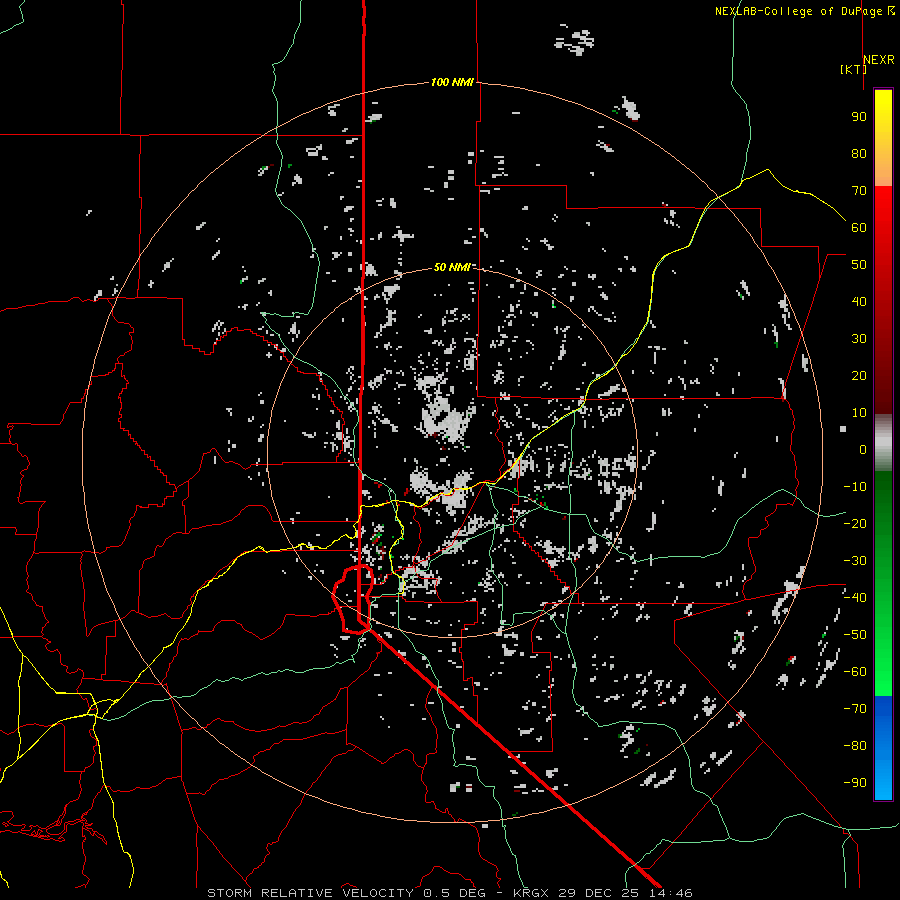Click the 14:46 timestamp in the caption

point(670,893)
